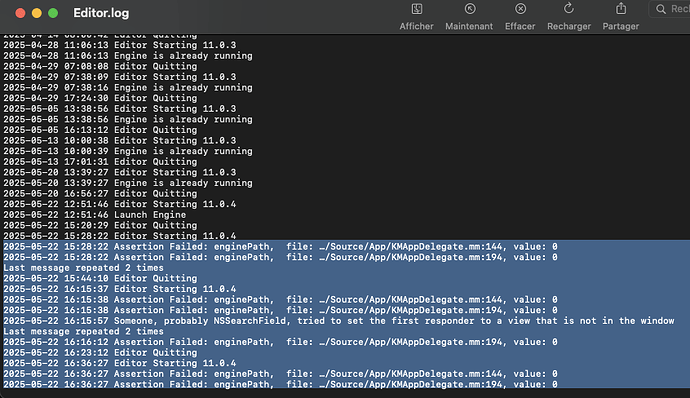This screenshot has width=690, height=398.
Task: Select the NSSearchField first responder log line
Action: (338, 321)
